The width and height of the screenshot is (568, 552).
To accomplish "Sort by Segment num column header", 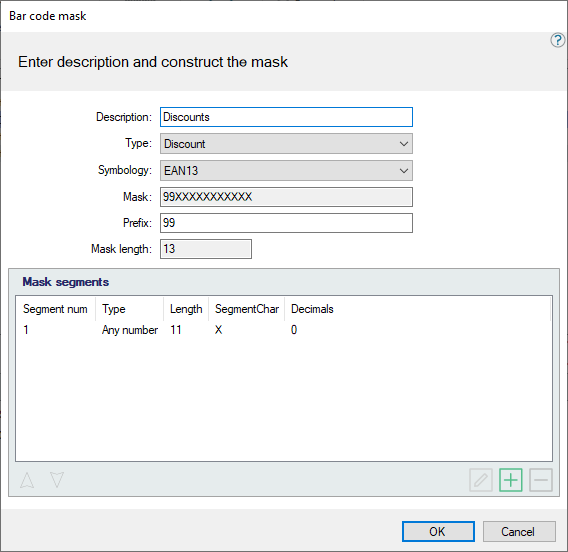I will tap(56, 309).
